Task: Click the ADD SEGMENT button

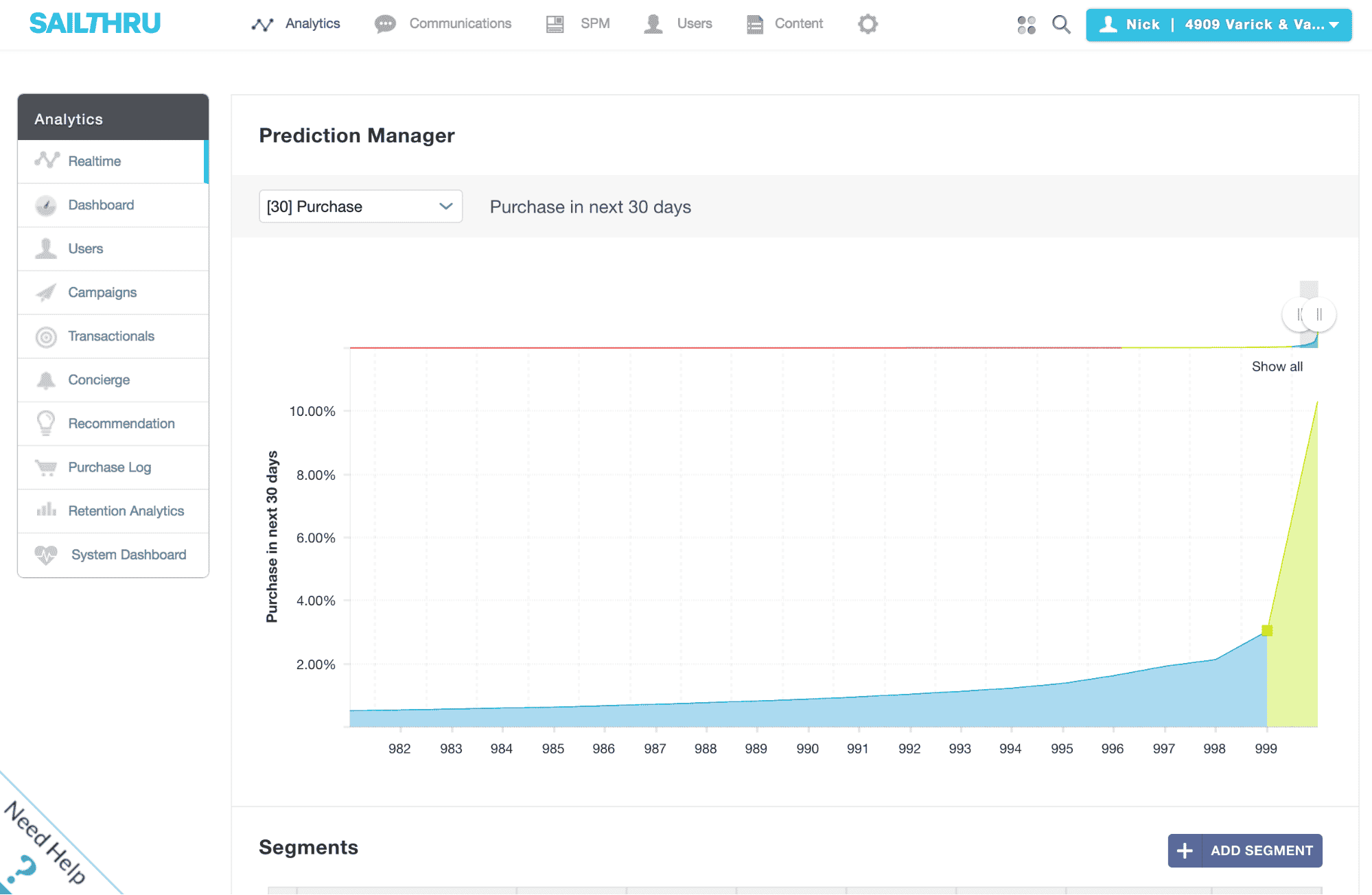Action: click(1244, 850)
